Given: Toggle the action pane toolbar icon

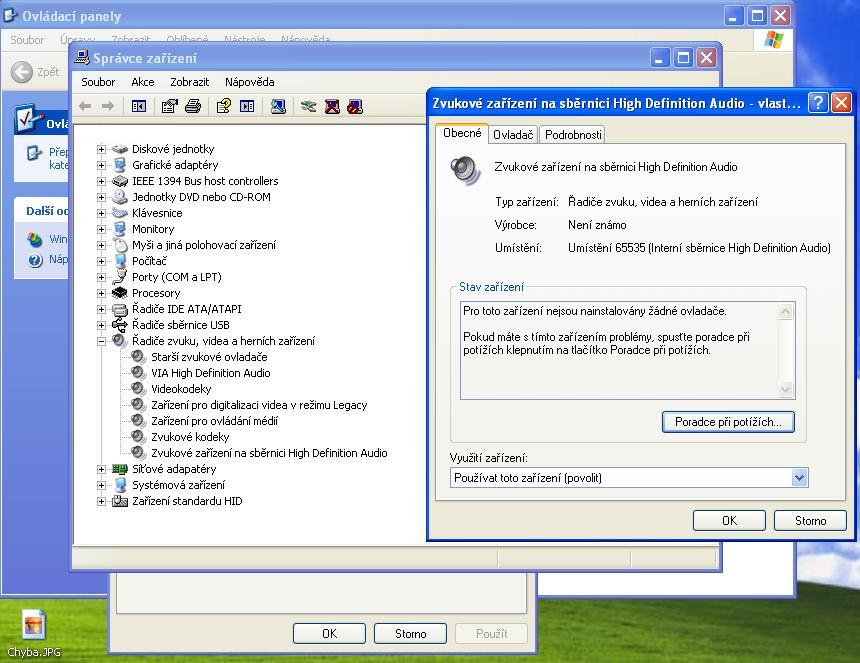Looking at the screenshot, I should click(x=247, y=106).
